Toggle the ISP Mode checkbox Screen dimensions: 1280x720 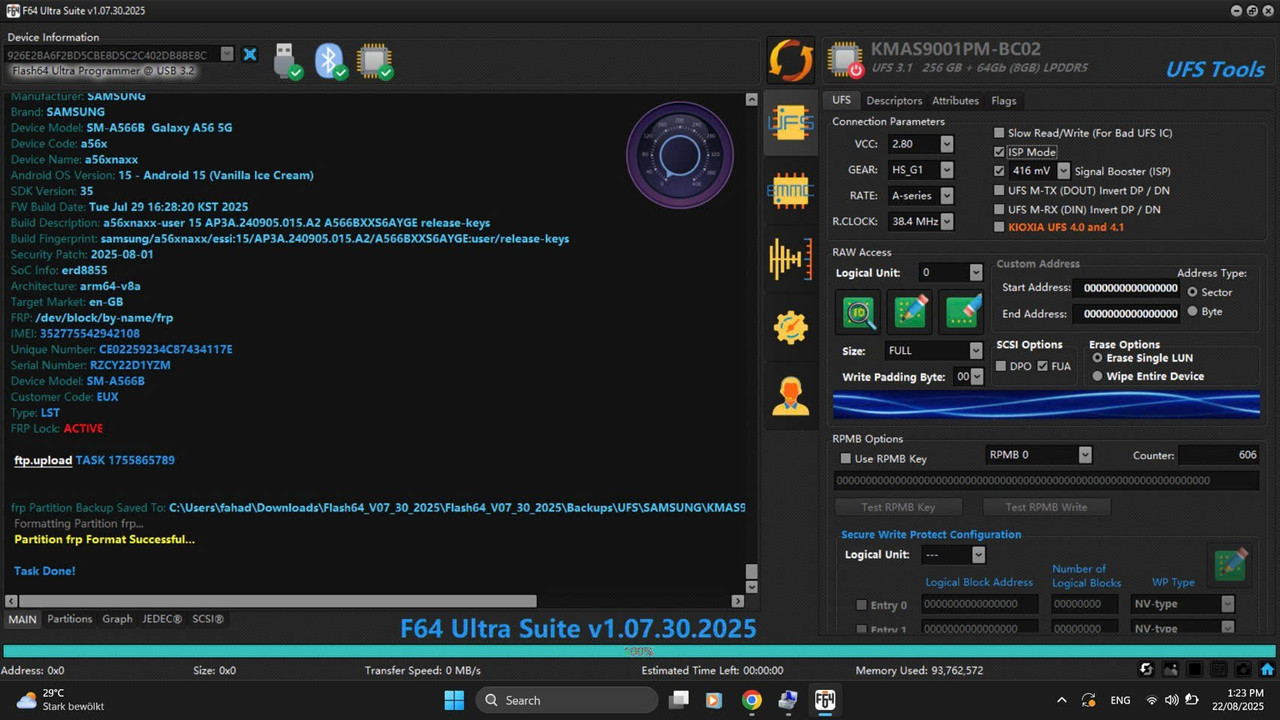pos(1000,152)
